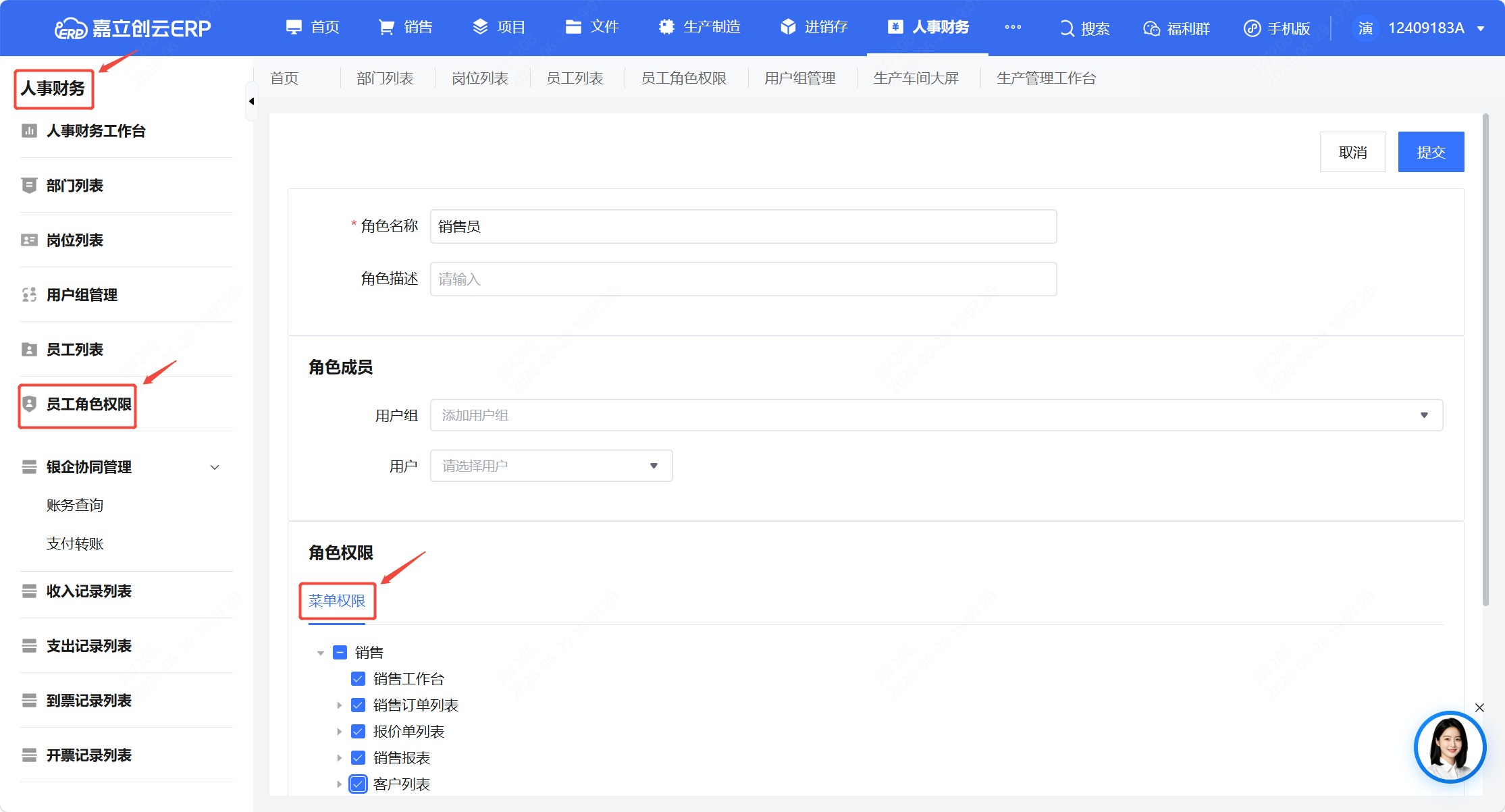The width and height of the screenshot is (1505, 812).
Task: Click the 用户组管理 sidebar icon
Action: pos(29,295)
